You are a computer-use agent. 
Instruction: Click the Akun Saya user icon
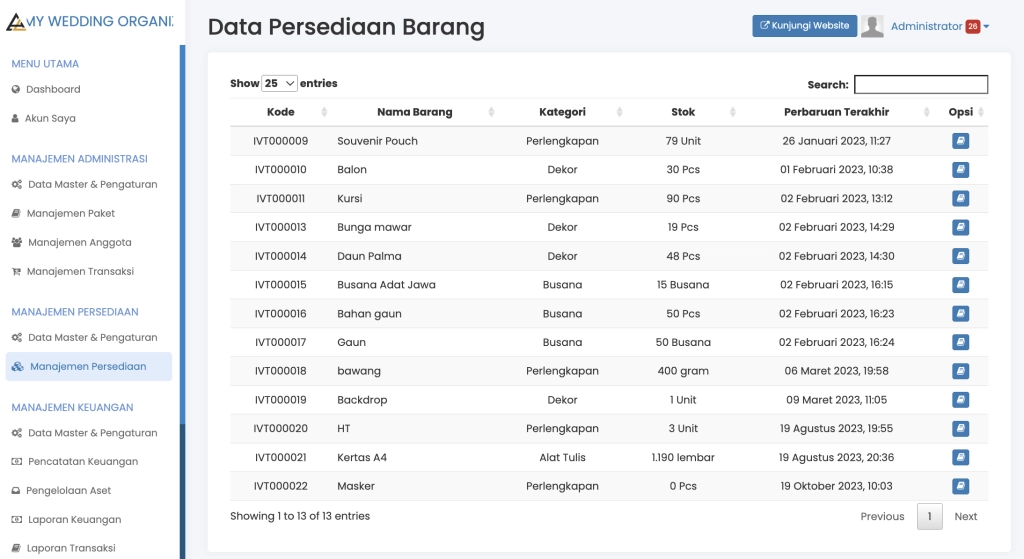tap(15, 118)
